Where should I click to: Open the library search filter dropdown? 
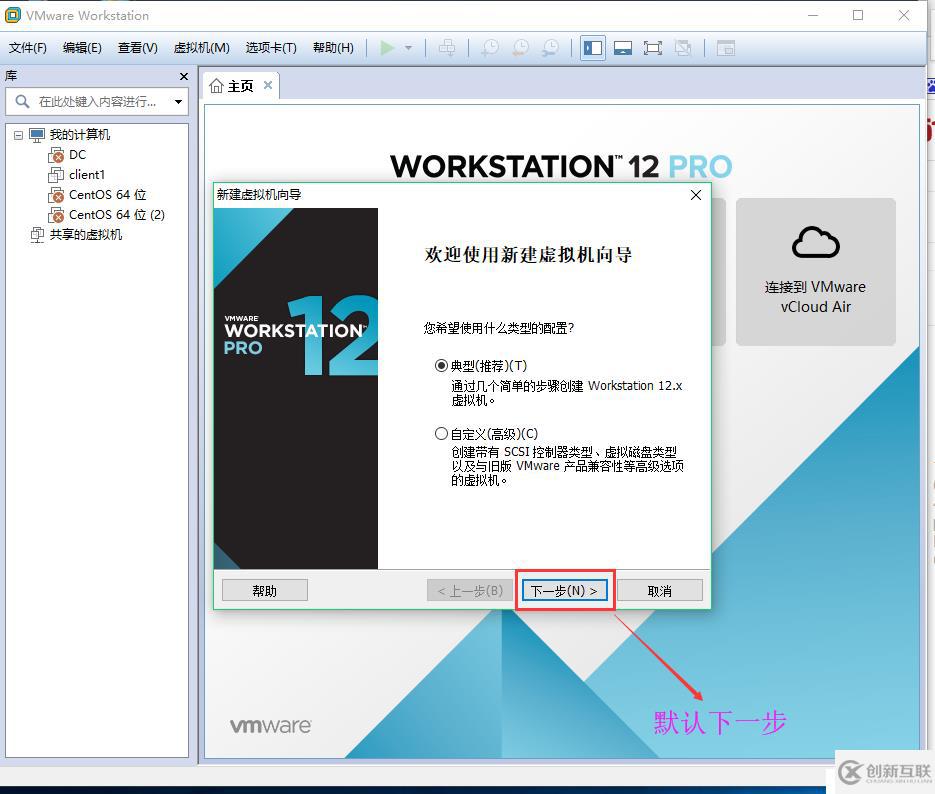(x=178, y=102)
